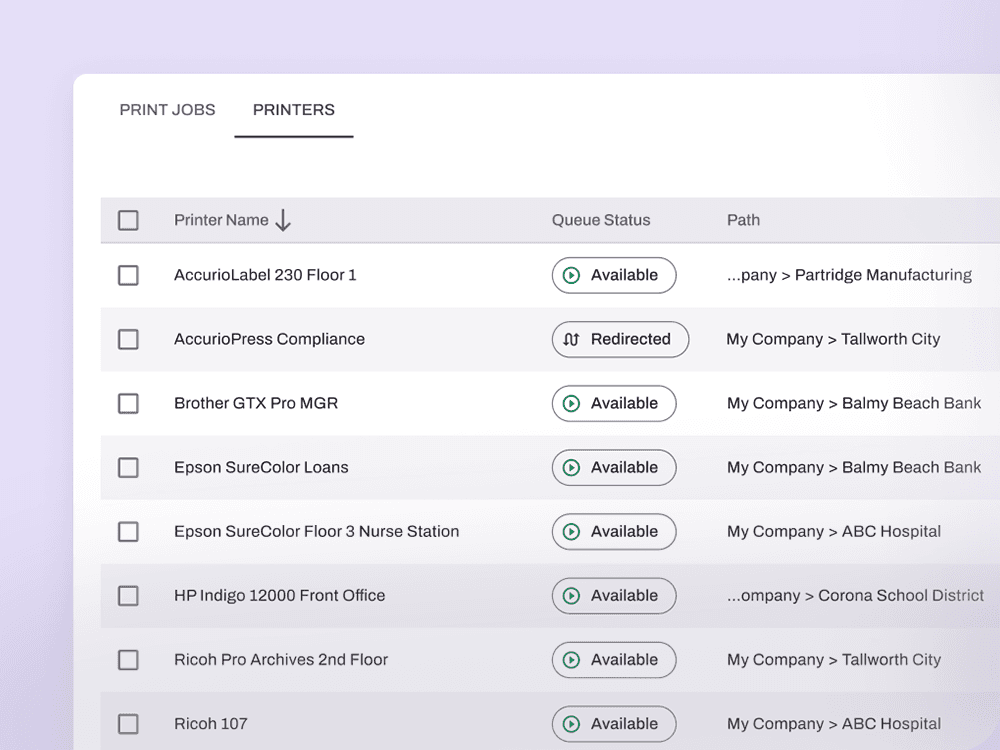
Task: Switch to the PRINT JOBS tab
Action: pos(167,110)
